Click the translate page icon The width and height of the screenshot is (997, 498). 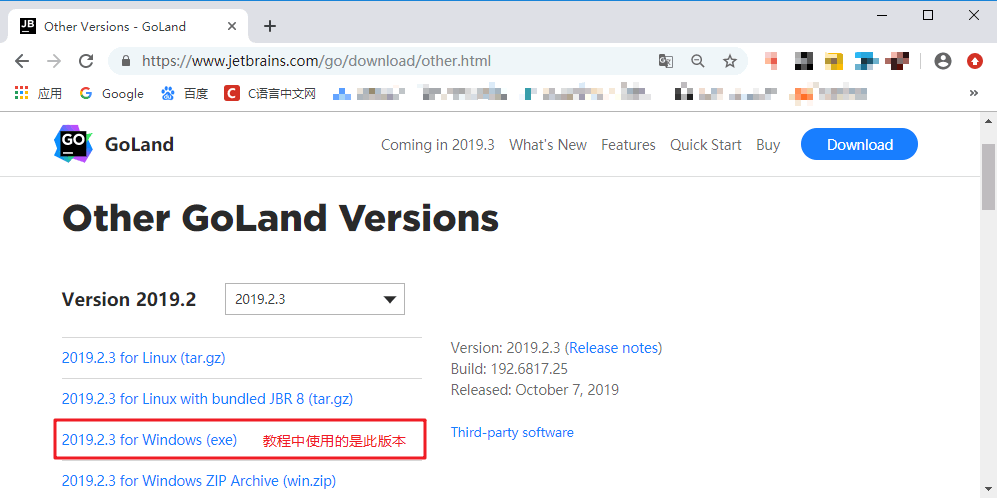(x=666, y=61)
